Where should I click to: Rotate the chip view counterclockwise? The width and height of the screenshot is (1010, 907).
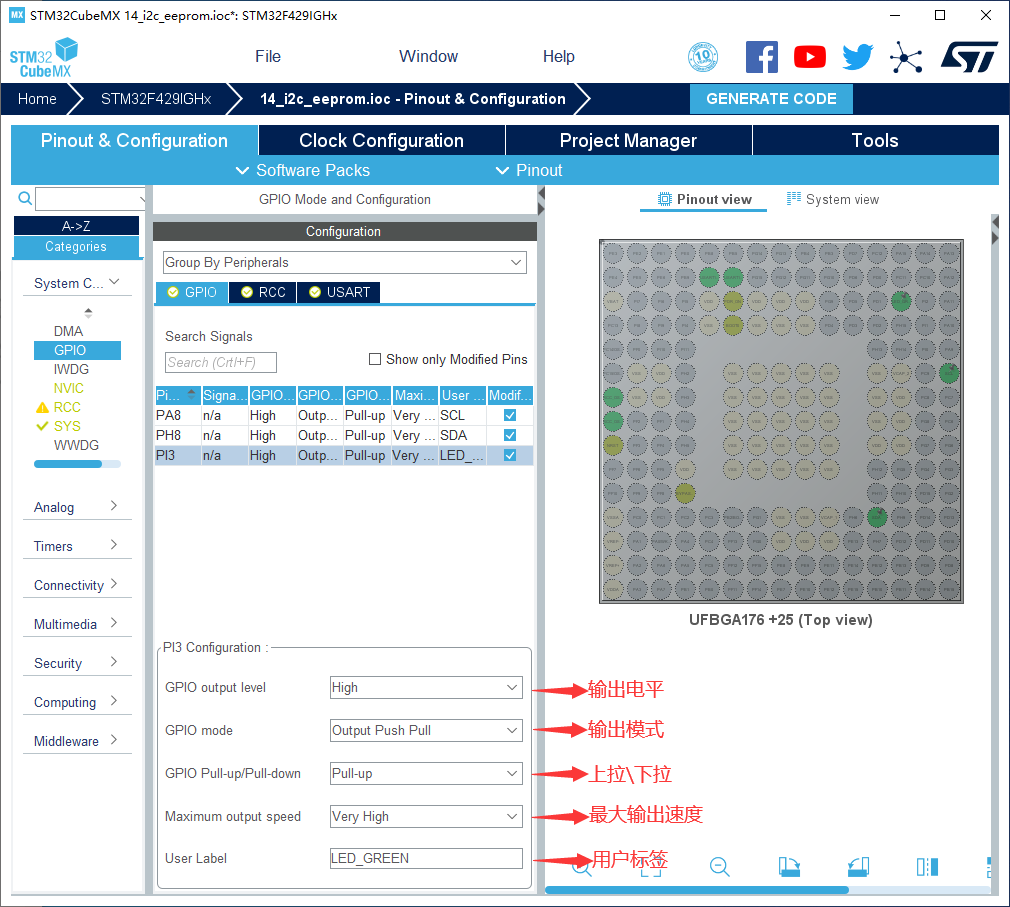coord(858,867)
